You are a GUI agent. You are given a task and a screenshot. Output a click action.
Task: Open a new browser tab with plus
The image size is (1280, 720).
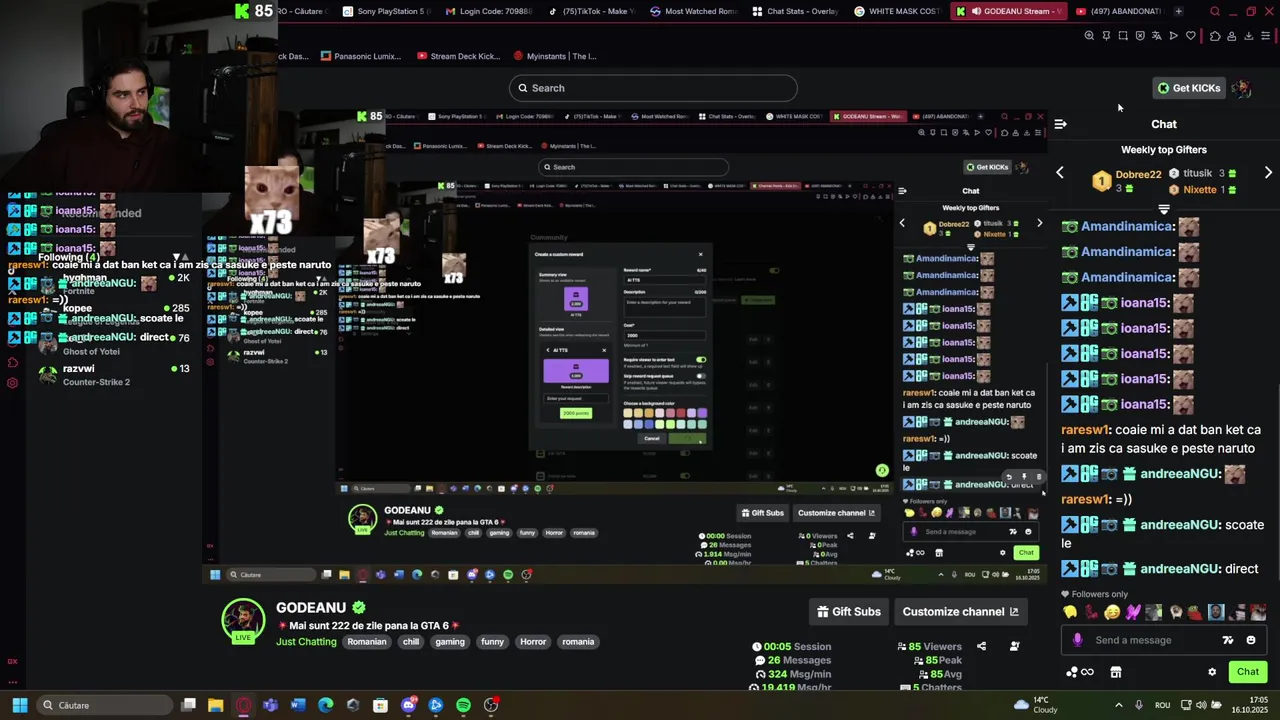pyautogui.click(x=1178, y=11)
